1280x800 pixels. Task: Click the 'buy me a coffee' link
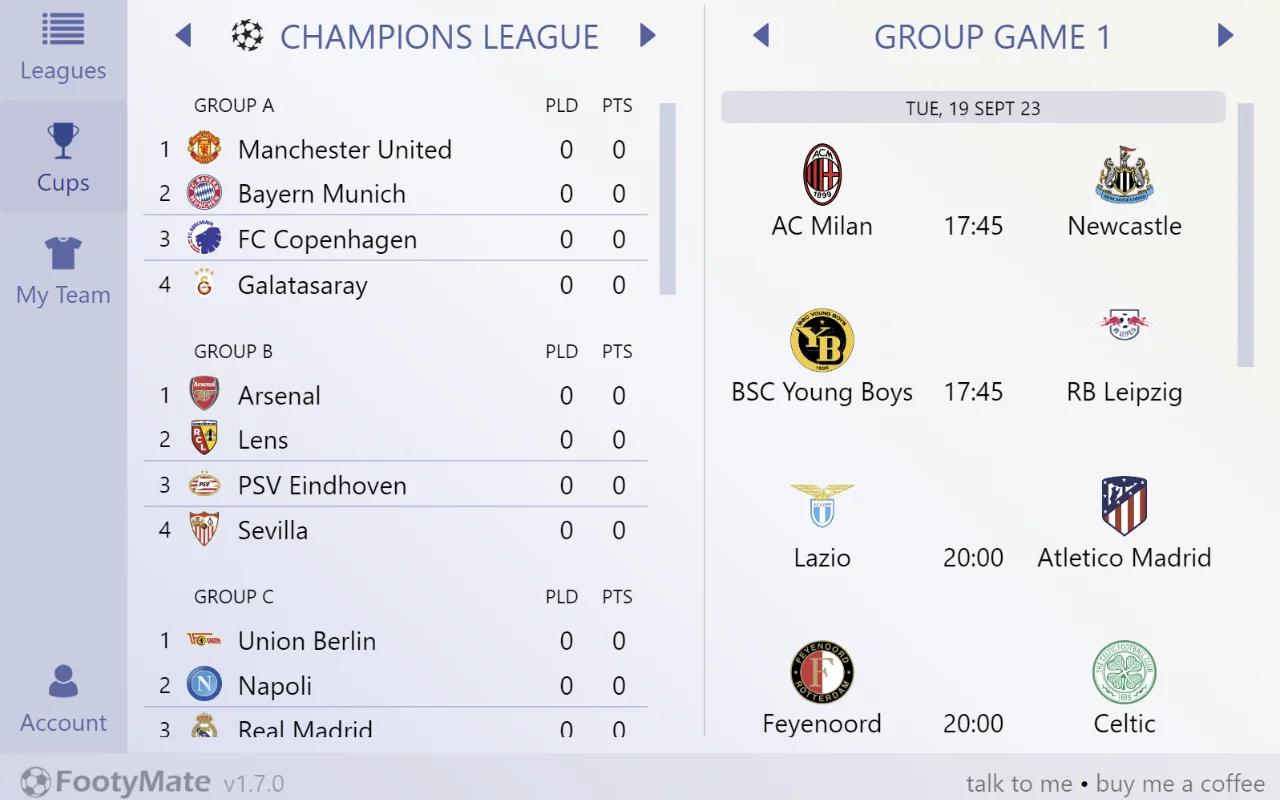coord(1180,784)
